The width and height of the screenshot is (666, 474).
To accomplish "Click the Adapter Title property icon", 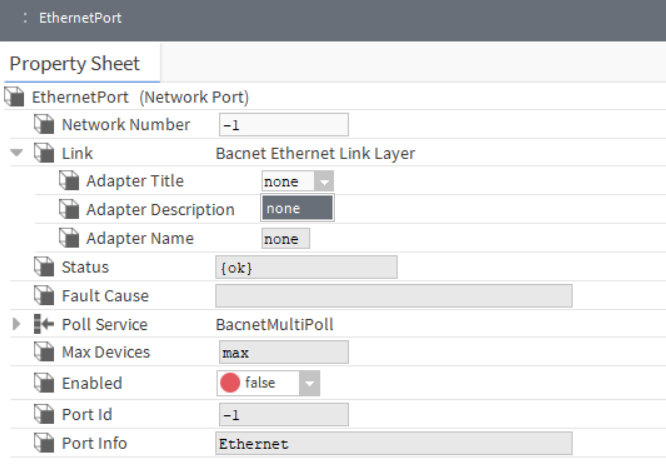I will tap(68, 182).
